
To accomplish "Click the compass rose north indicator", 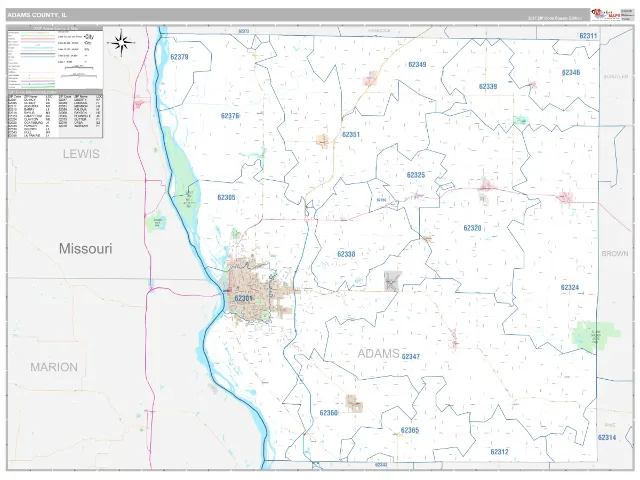I will [121, 42].
